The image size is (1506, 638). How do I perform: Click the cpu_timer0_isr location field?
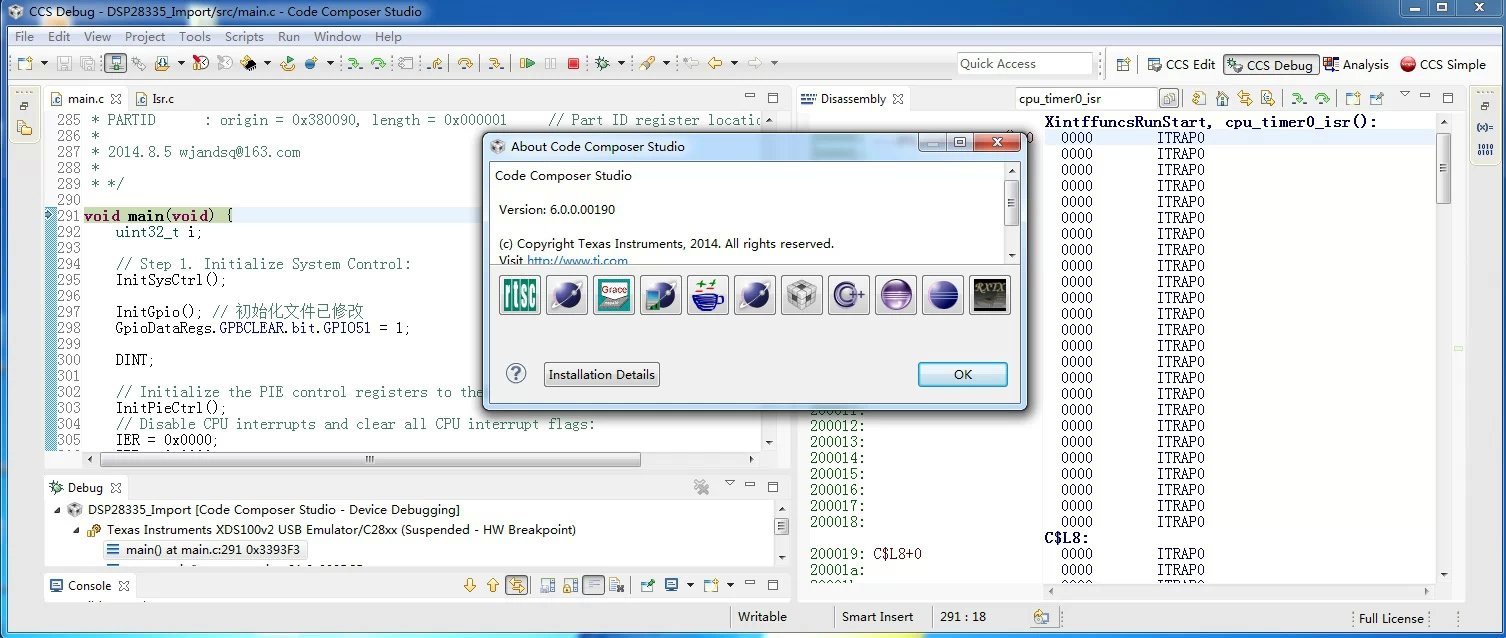[1086, 99]
